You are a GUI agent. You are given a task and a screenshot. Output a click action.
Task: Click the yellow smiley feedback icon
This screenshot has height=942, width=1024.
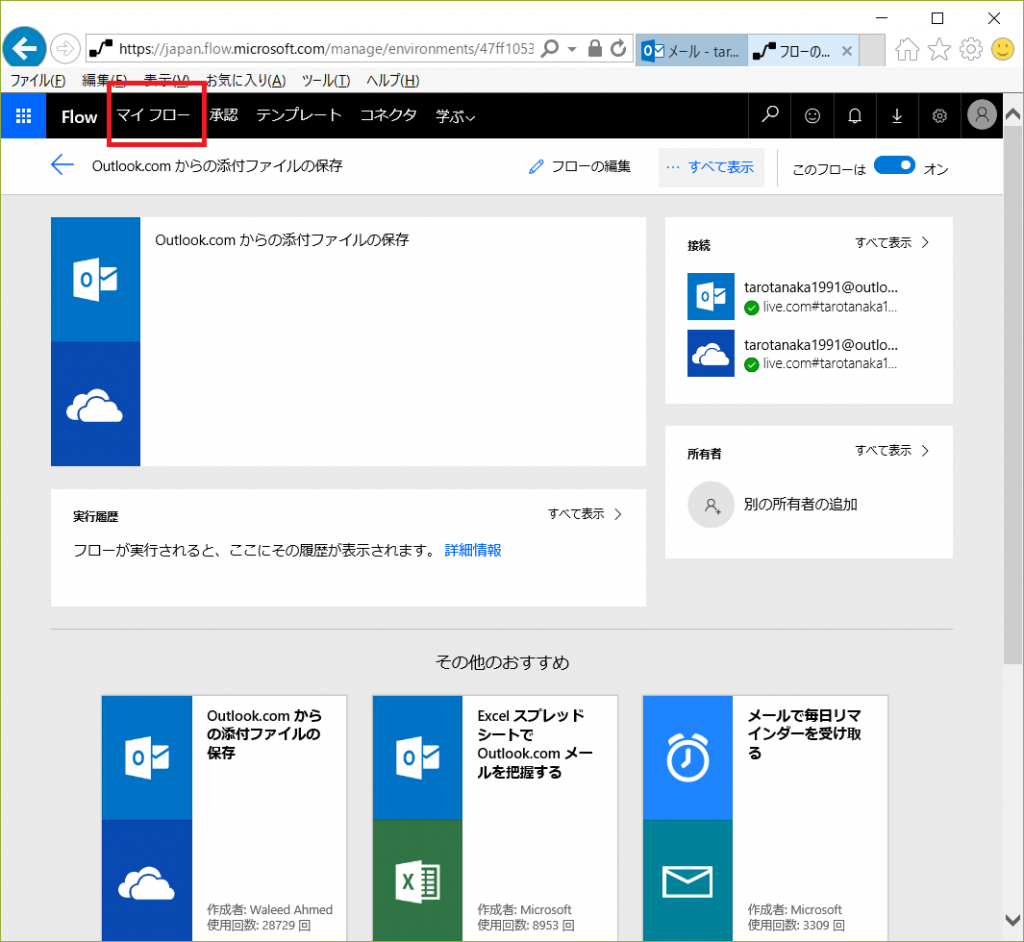pos(1002,49)
